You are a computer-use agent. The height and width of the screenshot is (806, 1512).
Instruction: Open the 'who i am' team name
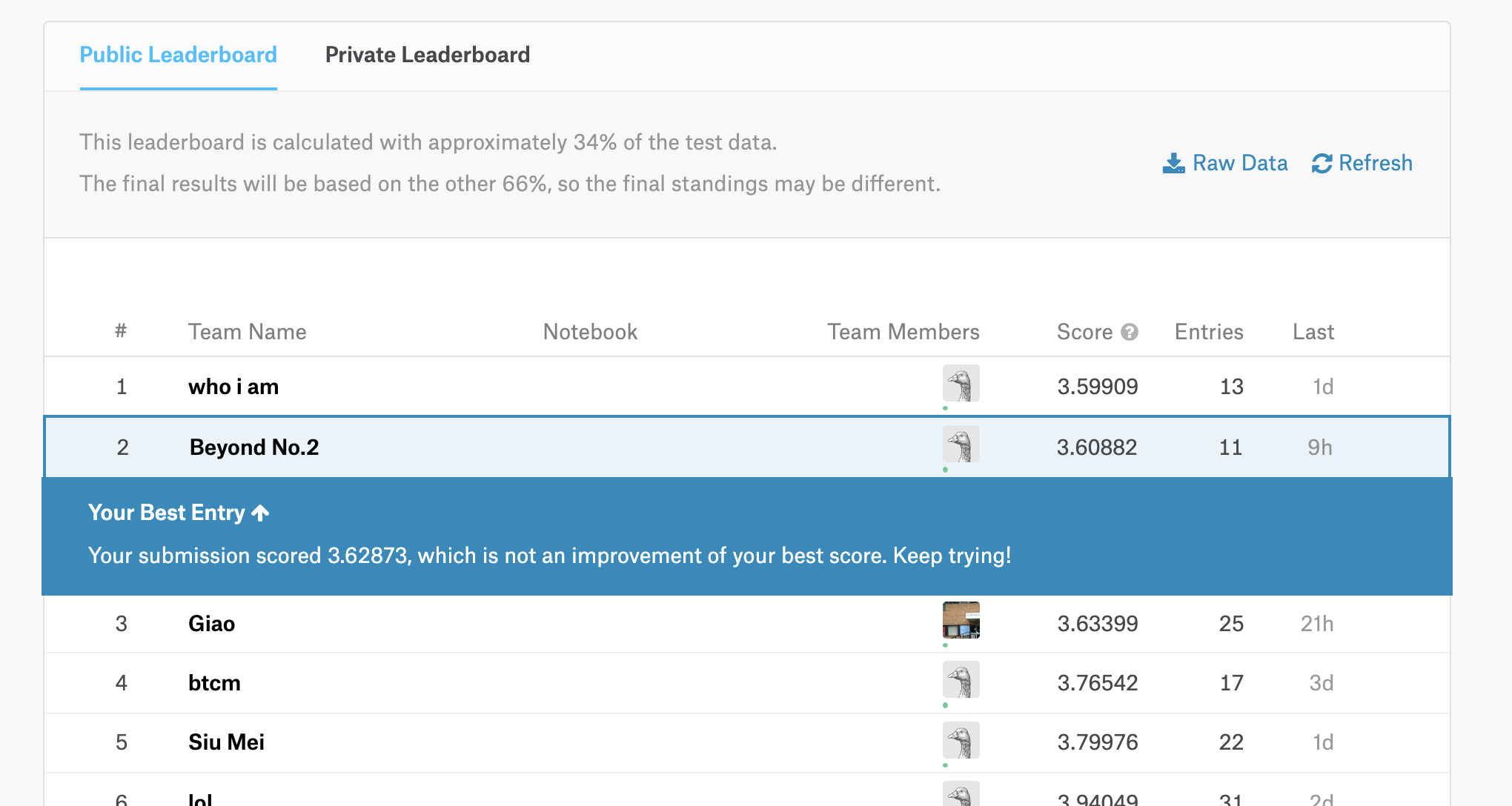pyautogui.click(x=233, y=387)
